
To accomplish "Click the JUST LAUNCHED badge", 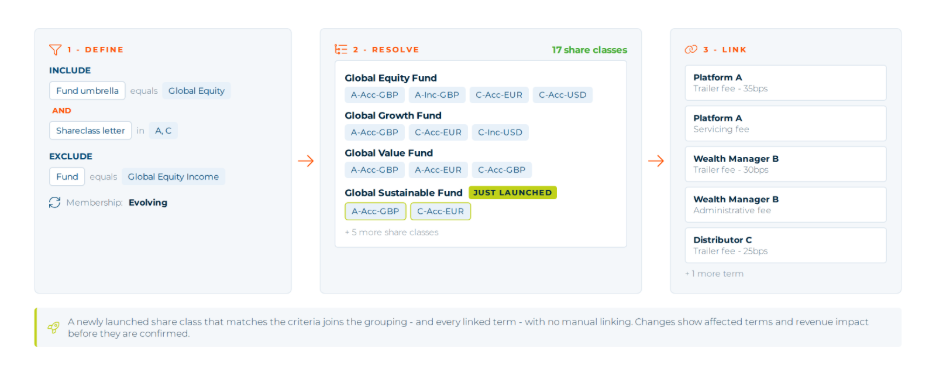I will click(513, 192).
